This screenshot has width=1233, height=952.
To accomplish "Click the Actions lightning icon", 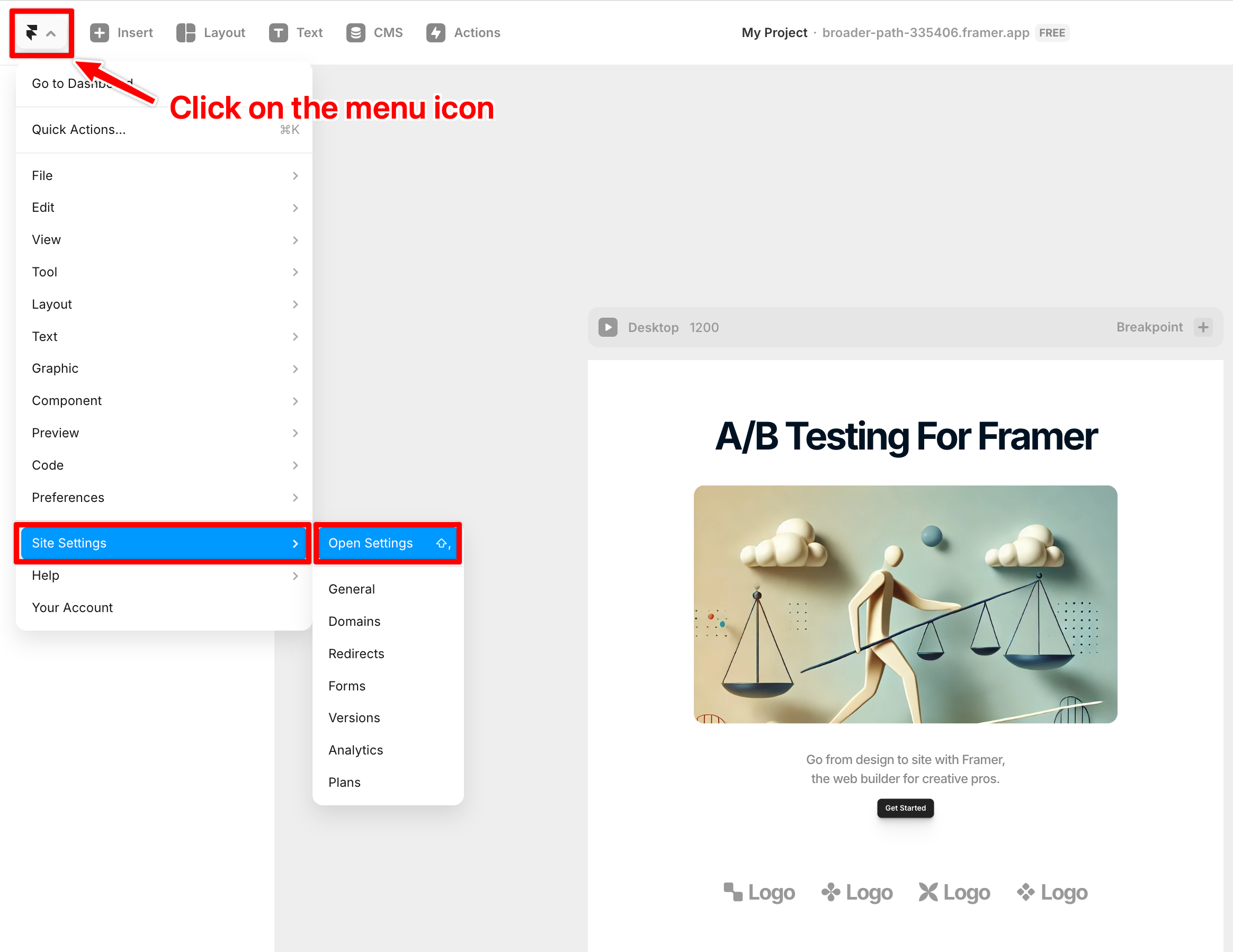I will (435, 33).
